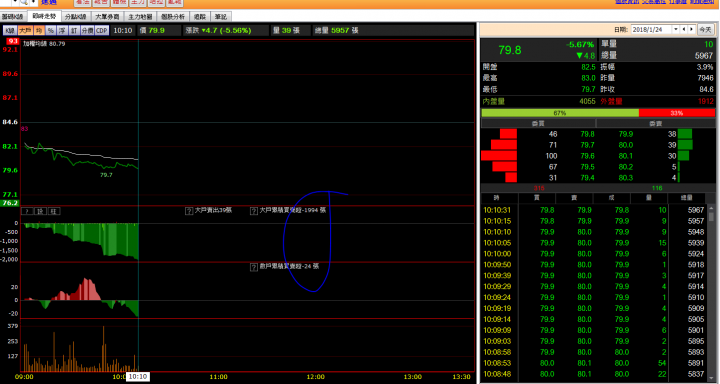The height and width of the screenshot is (384, 720).
Task: Click bid price 79.8 with volume 46
Action: [x=587, y=134]
